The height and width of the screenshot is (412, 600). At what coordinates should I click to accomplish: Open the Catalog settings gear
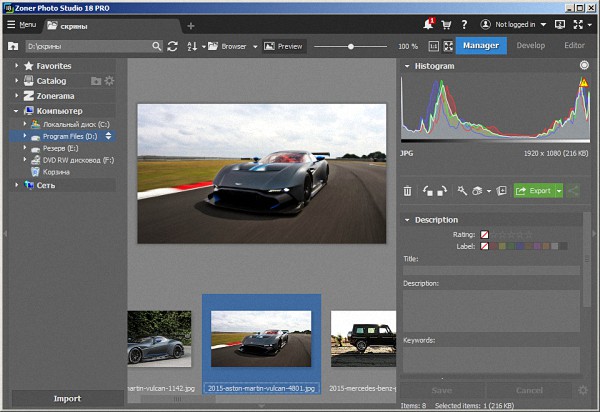click(x=109, y=81)
